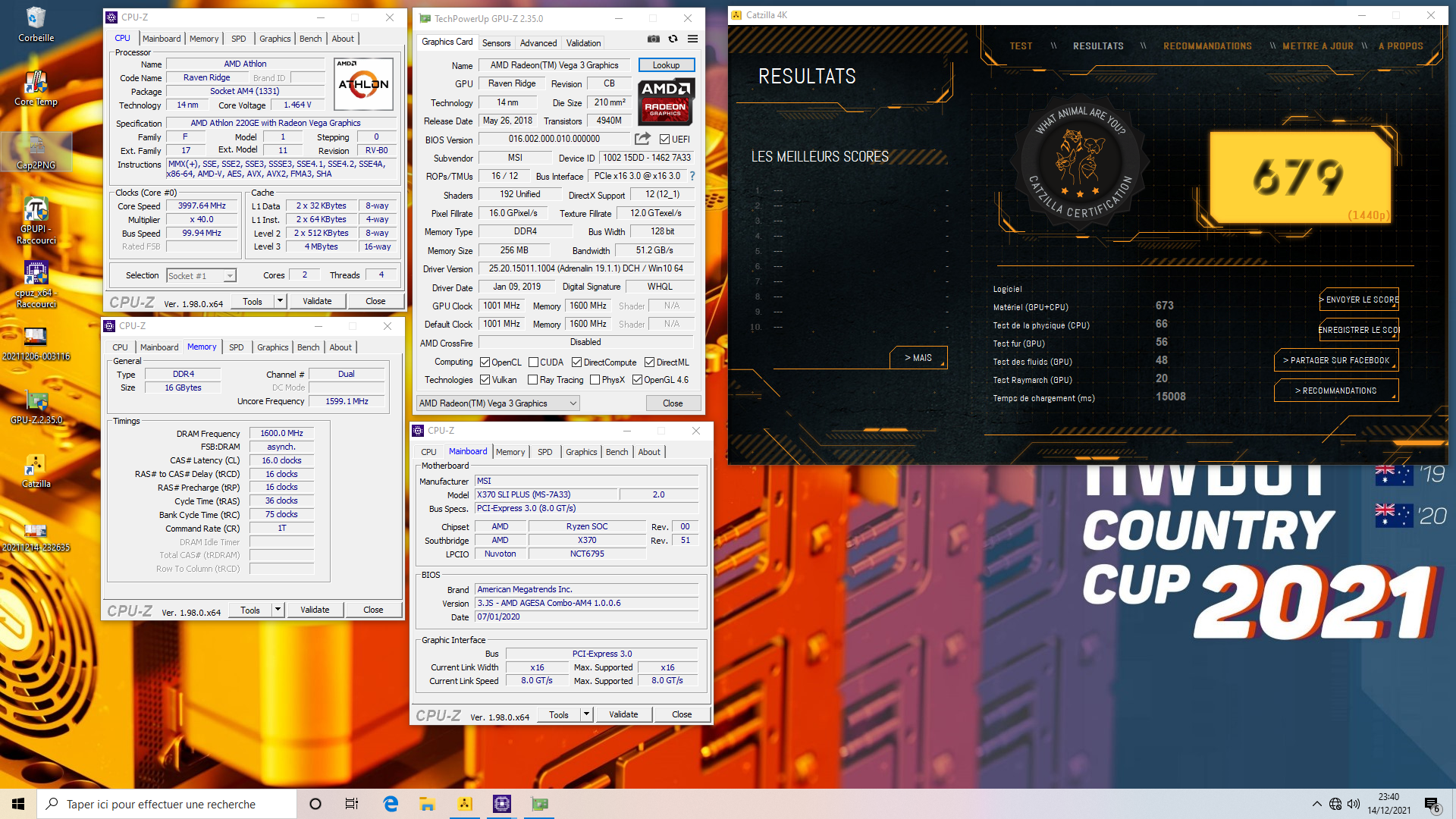Toggle the DirectCompute checkbox
Viewport: 1456px width, 819px height.
pos(576,362)
